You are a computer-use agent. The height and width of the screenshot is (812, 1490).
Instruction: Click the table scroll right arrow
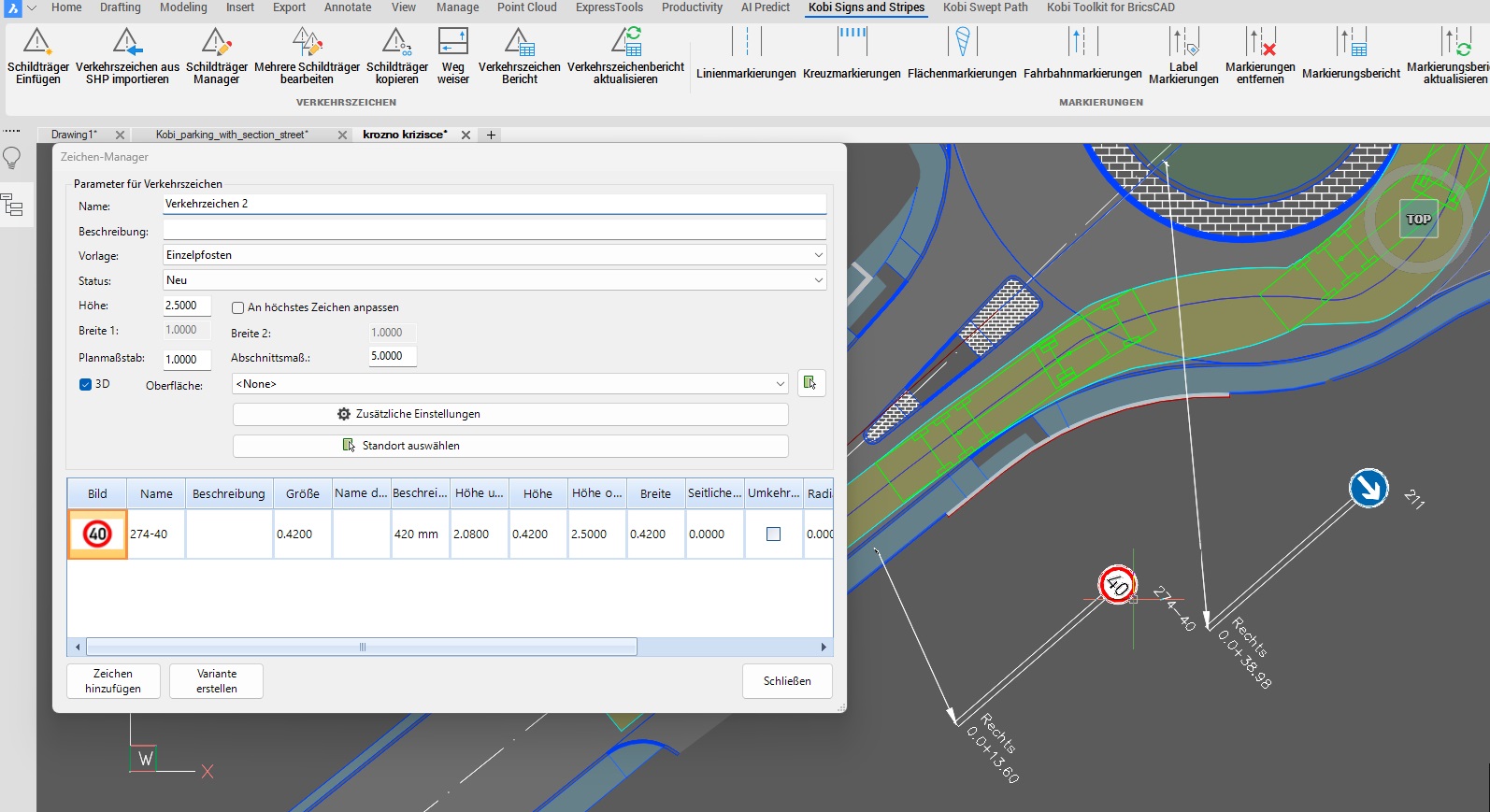[x=824, y=647]
